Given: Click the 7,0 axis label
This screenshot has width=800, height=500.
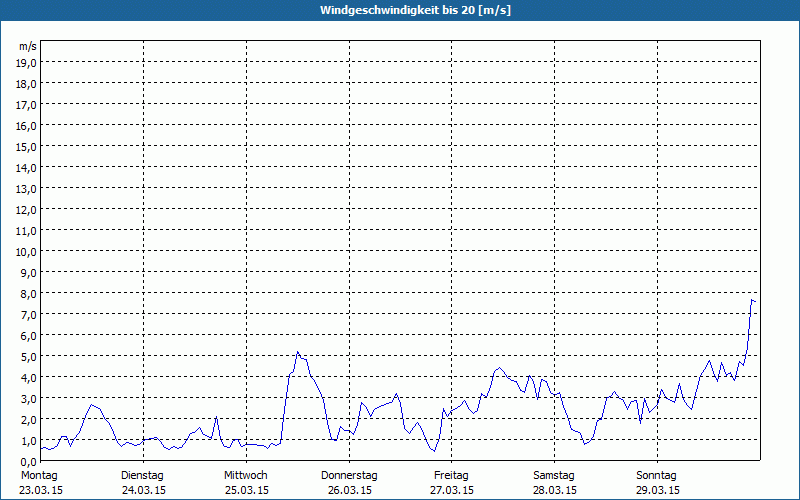Looking at the screenshot, I should 29,314.
